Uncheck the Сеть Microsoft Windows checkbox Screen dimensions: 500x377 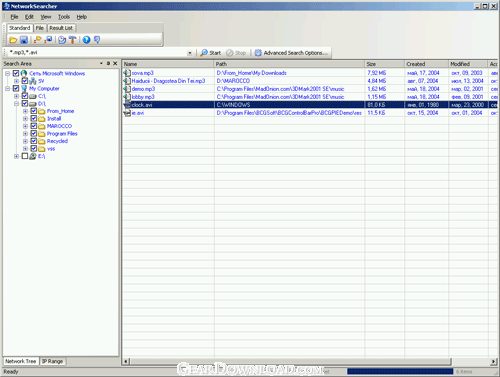tap(16, 73)
